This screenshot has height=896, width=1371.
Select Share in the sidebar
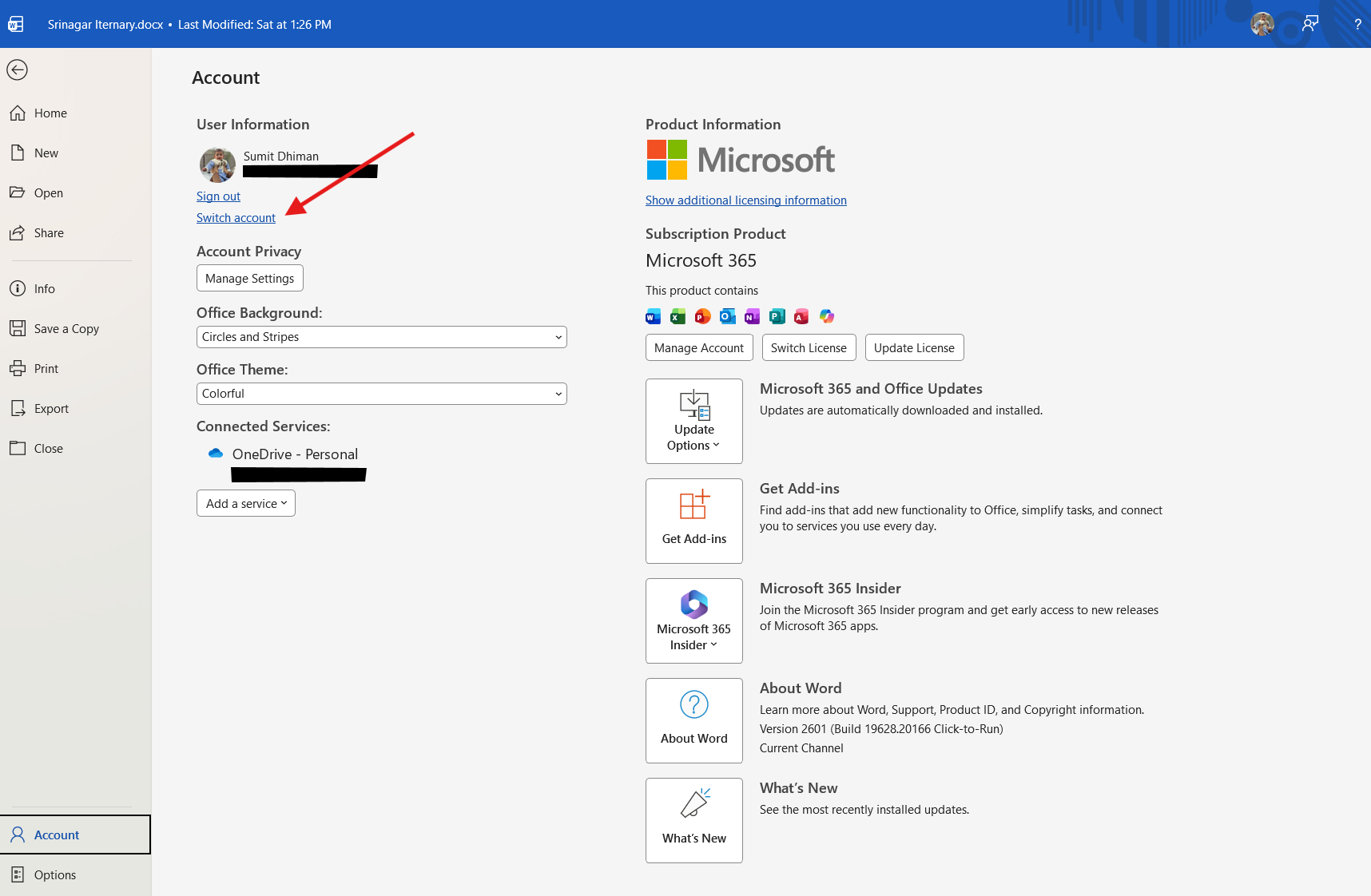click(75, 233)
